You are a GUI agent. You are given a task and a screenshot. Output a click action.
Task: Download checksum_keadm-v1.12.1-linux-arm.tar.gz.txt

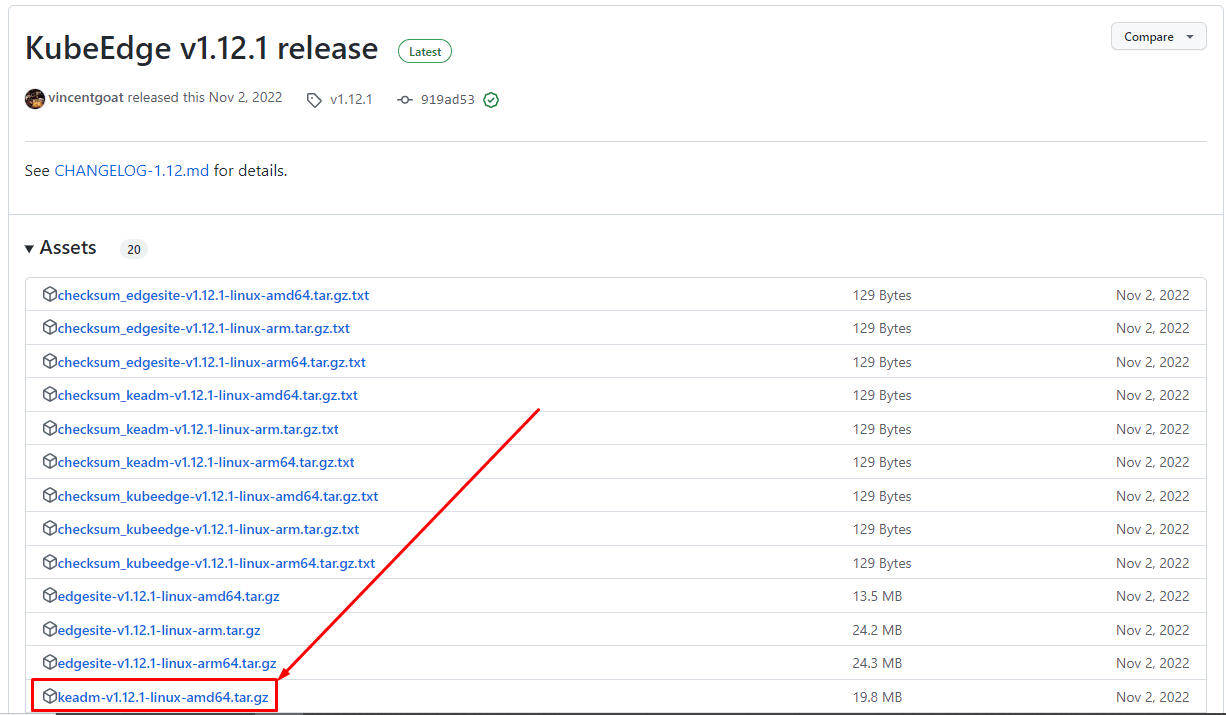pyautogui.click(x=198, y=429)
